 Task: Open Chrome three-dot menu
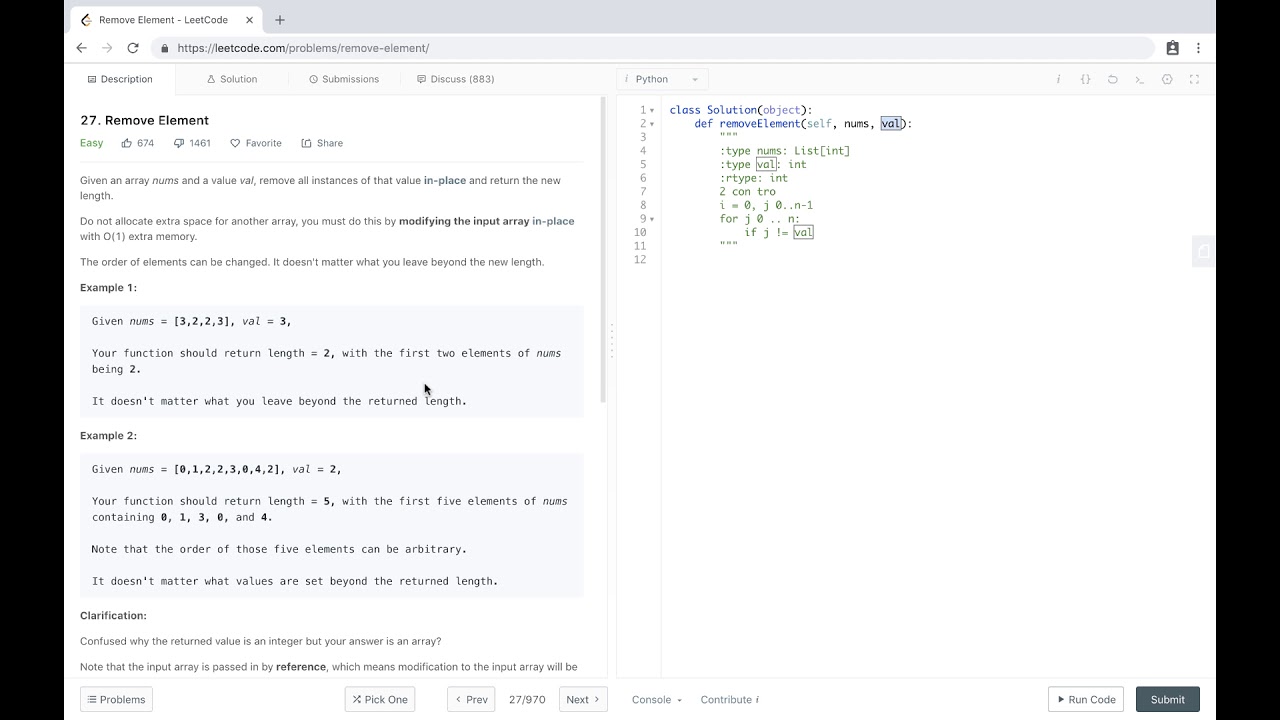point(1198,48)
